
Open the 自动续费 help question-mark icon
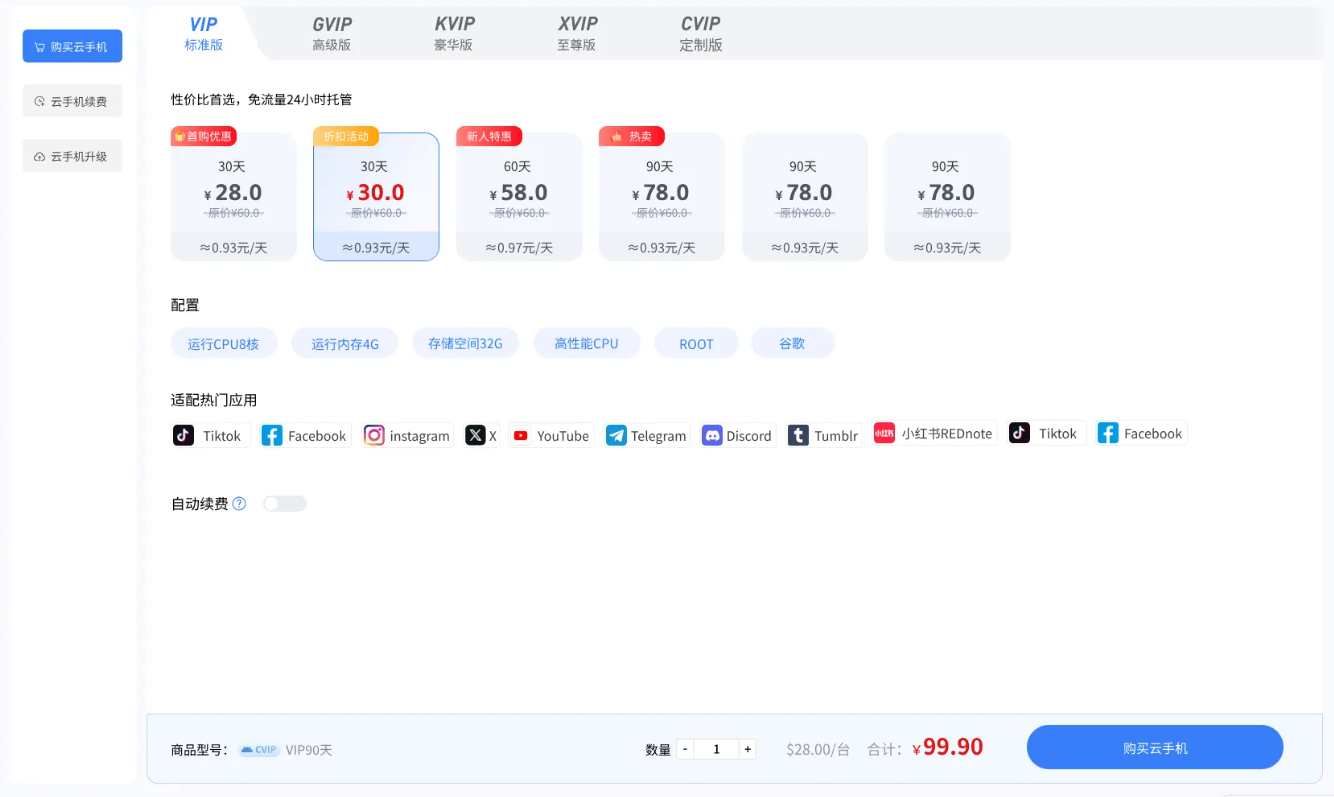click(239, 504)
